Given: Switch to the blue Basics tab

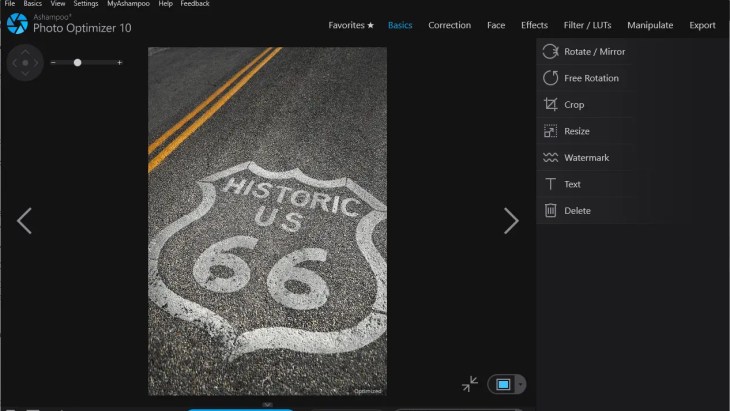Looking at the screenshot, I should tap(400, 25).
